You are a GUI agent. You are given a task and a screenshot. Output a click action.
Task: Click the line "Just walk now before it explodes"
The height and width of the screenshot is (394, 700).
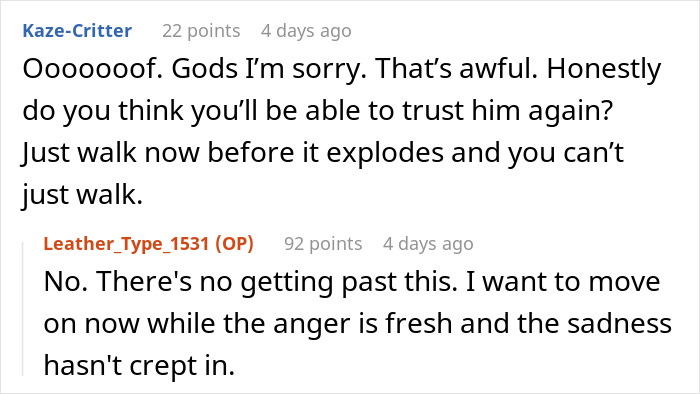(x=322, y=153)
